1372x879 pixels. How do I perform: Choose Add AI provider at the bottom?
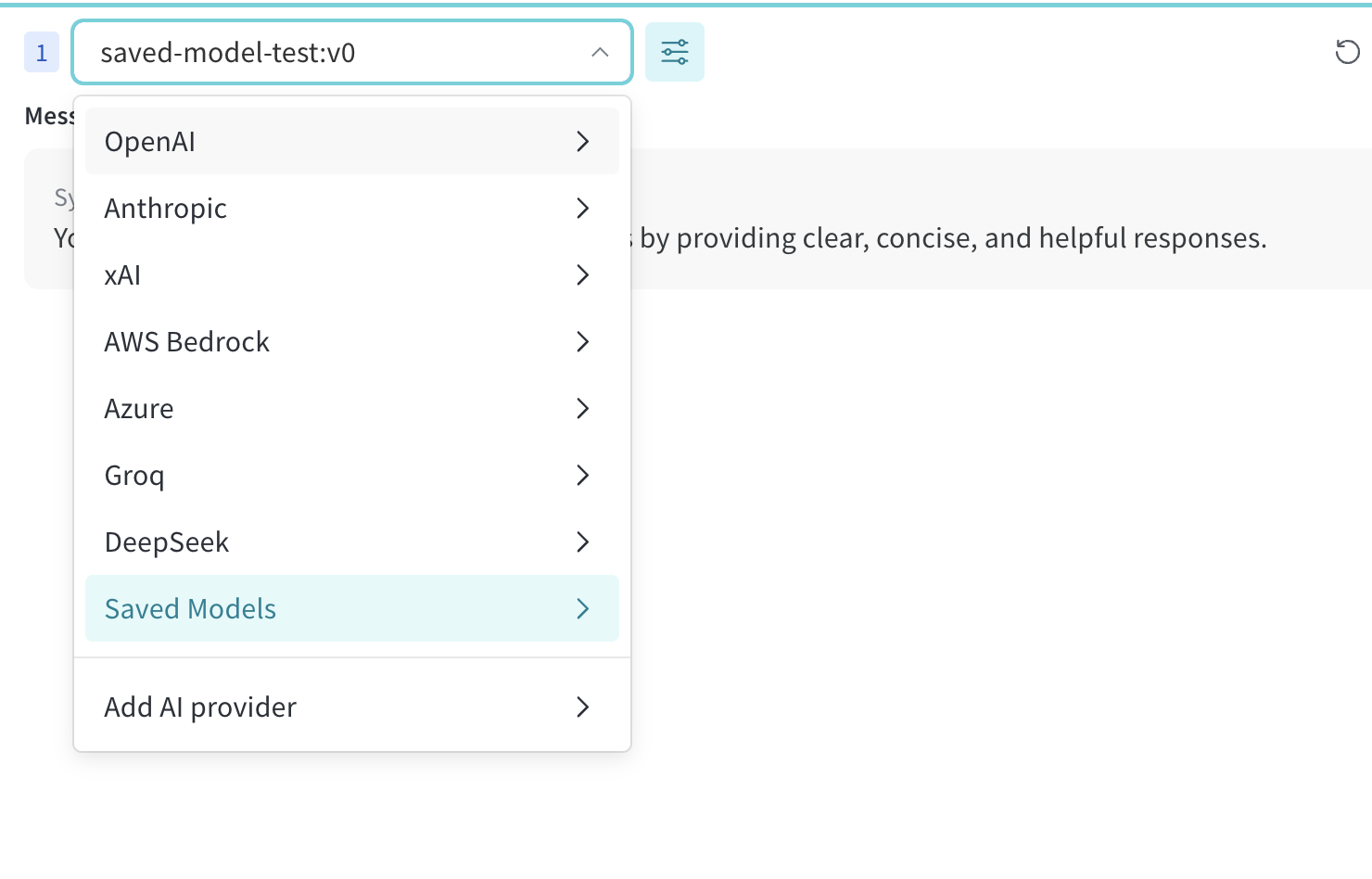352,707
